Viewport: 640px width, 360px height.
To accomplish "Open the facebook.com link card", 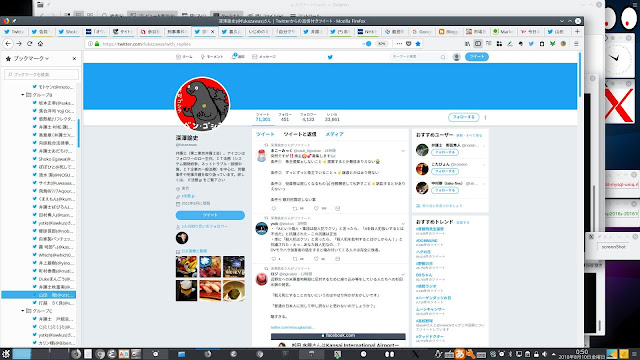I will point(338,340).
